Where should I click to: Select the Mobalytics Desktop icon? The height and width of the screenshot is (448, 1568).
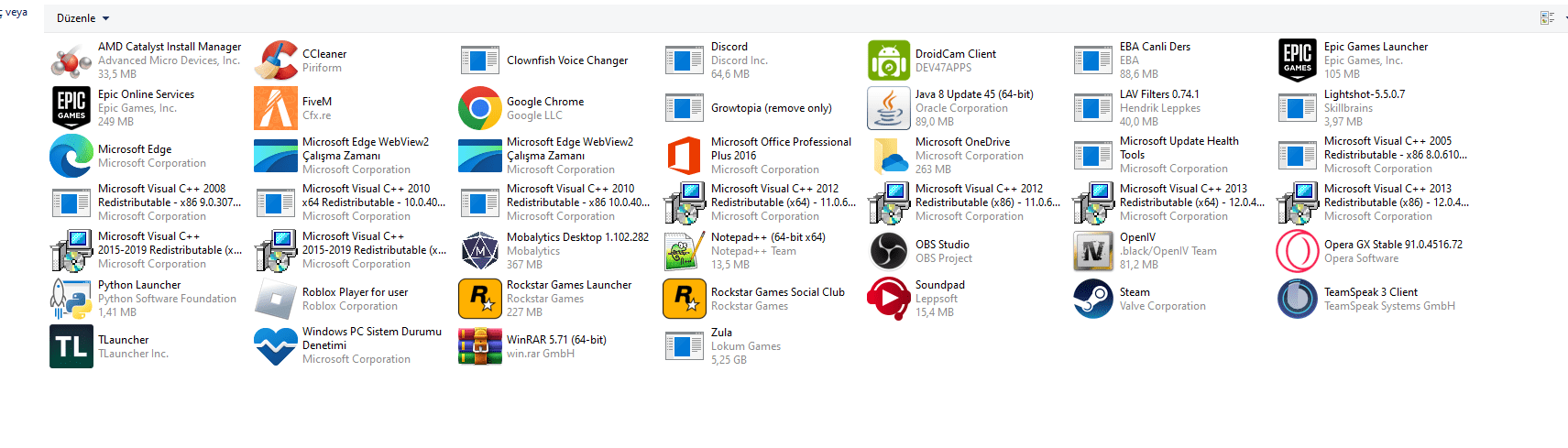point(480,251)
